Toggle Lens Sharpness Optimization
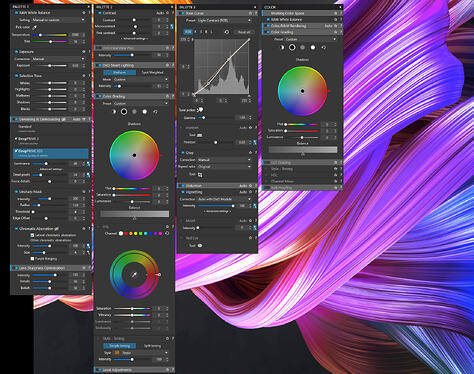474x374 pixels. [x=16, y=268]
